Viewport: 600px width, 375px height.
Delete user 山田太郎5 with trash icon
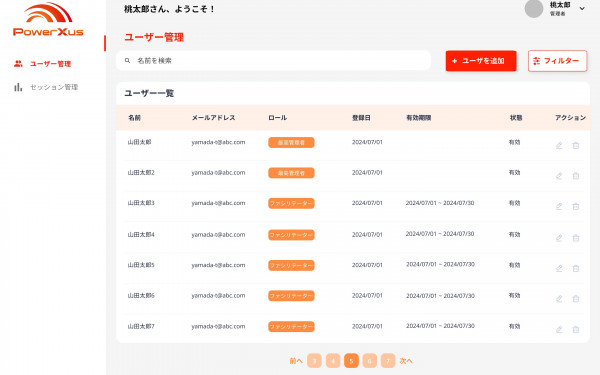(x=576, y=269)
